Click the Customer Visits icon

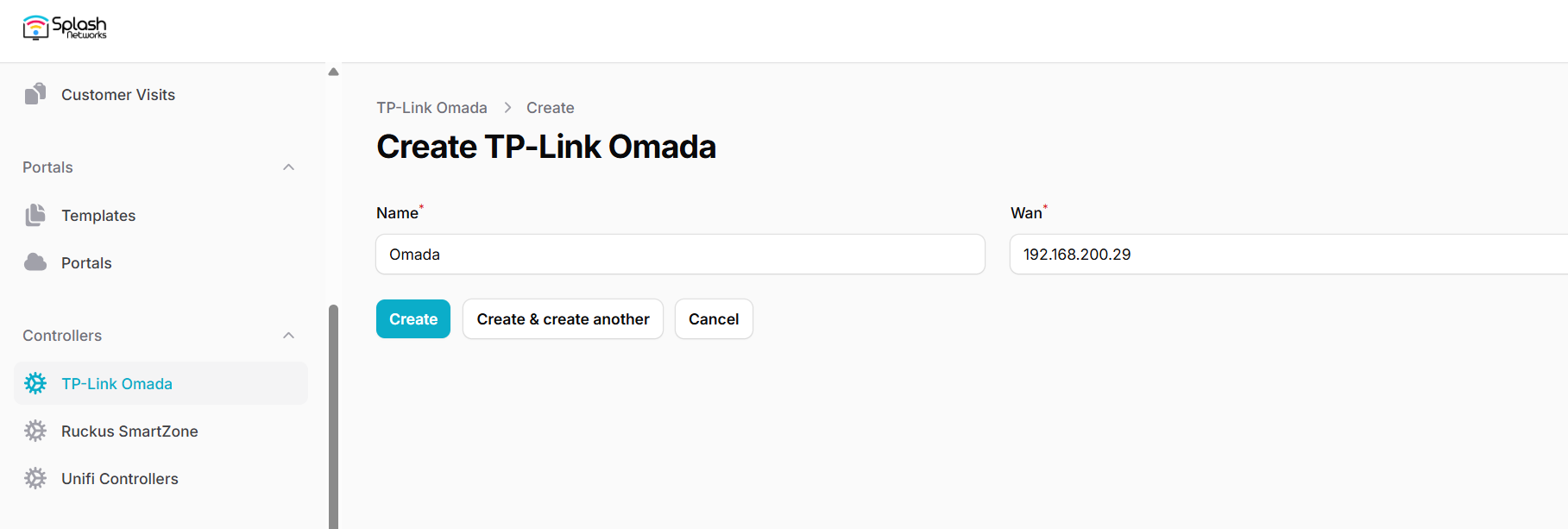pyautogui.click(x=35, y=94)
